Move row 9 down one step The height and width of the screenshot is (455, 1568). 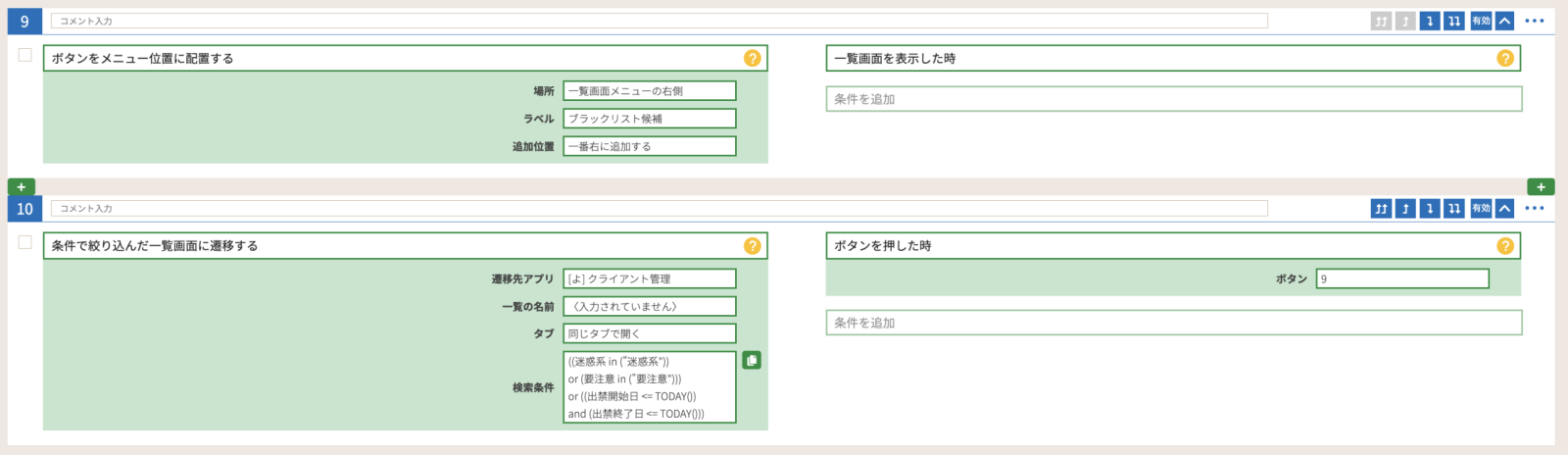click(x=1430, y=21)
